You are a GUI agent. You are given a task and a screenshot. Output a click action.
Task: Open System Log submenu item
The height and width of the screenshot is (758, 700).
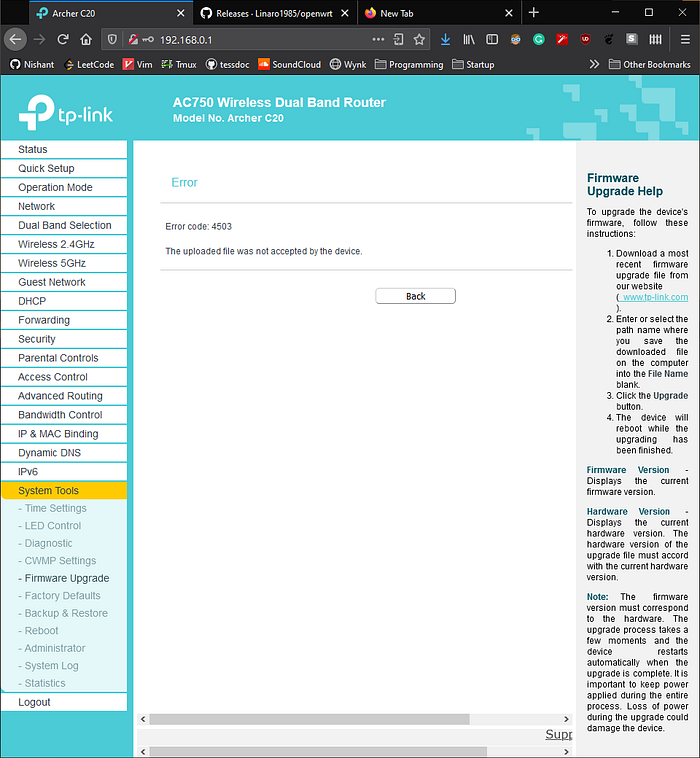51,666
